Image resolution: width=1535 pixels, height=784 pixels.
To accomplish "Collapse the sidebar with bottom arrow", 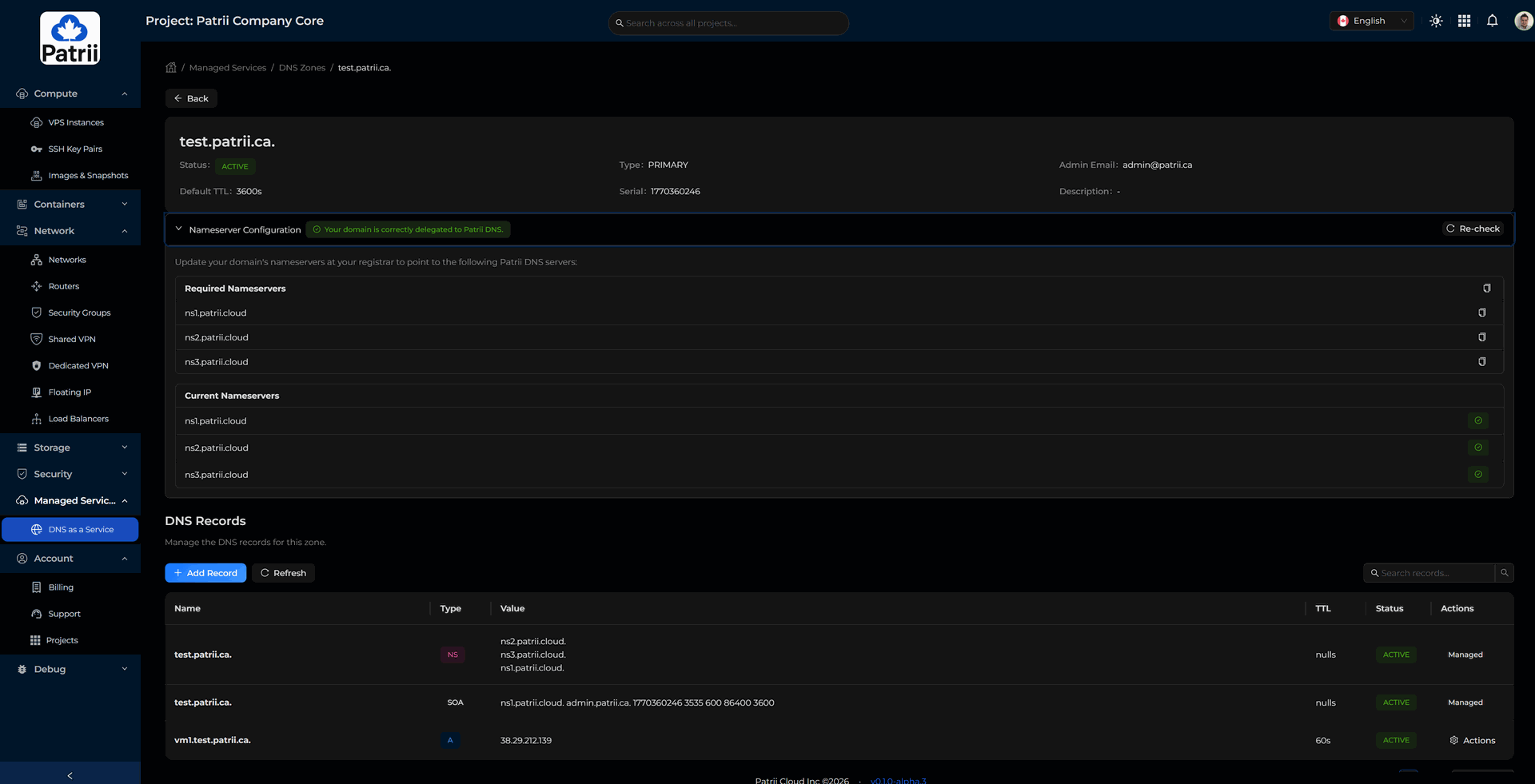I will click(x=70, y=775).
